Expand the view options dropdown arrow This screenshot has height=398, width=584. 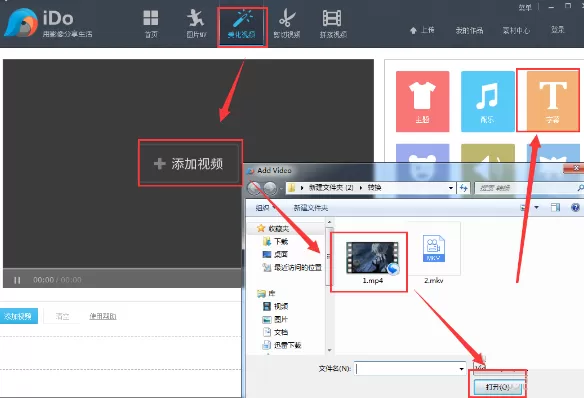(x=536, y=207)
